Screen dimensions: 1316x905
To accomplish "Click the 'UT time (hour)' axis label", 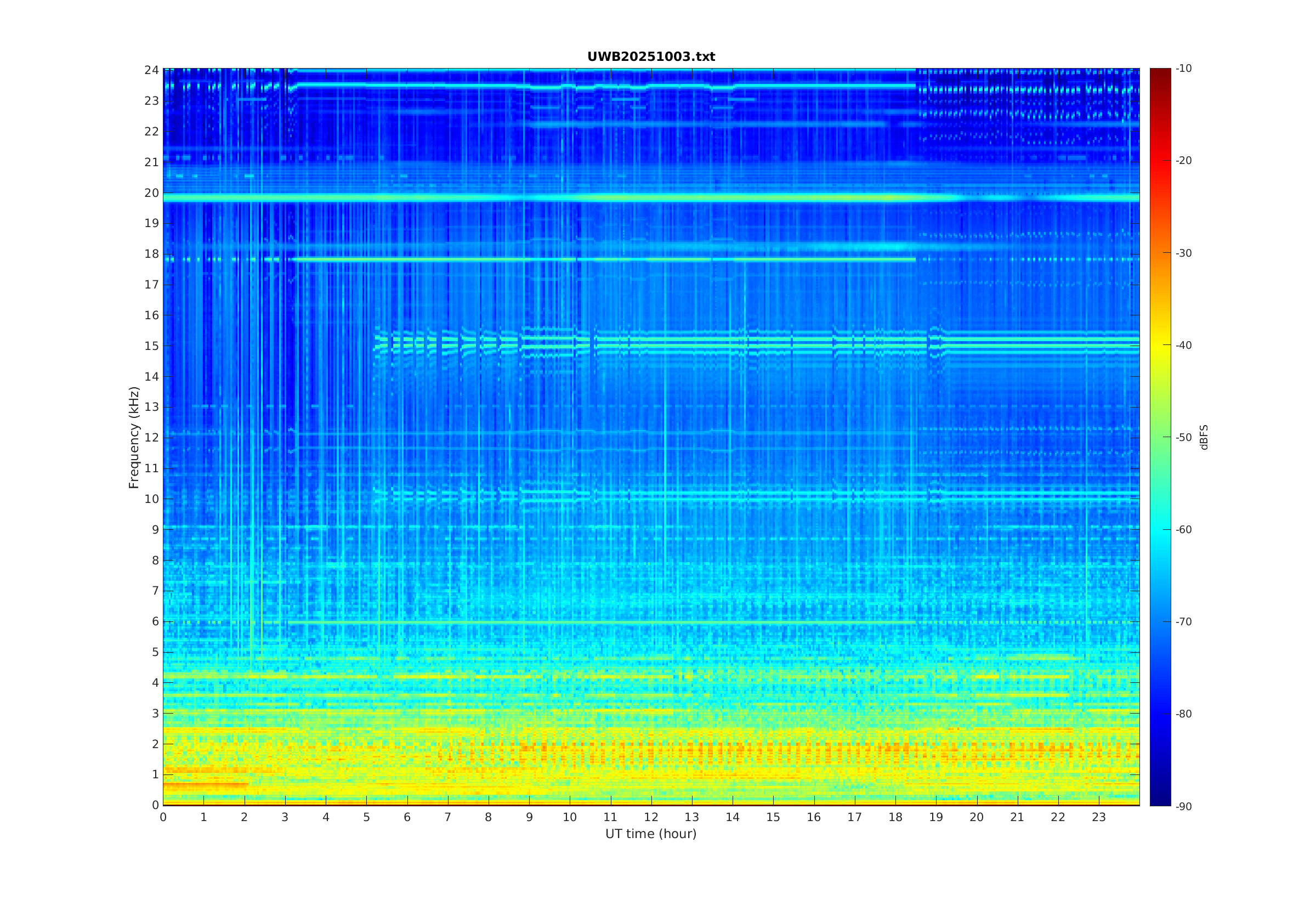I will 651,834.
